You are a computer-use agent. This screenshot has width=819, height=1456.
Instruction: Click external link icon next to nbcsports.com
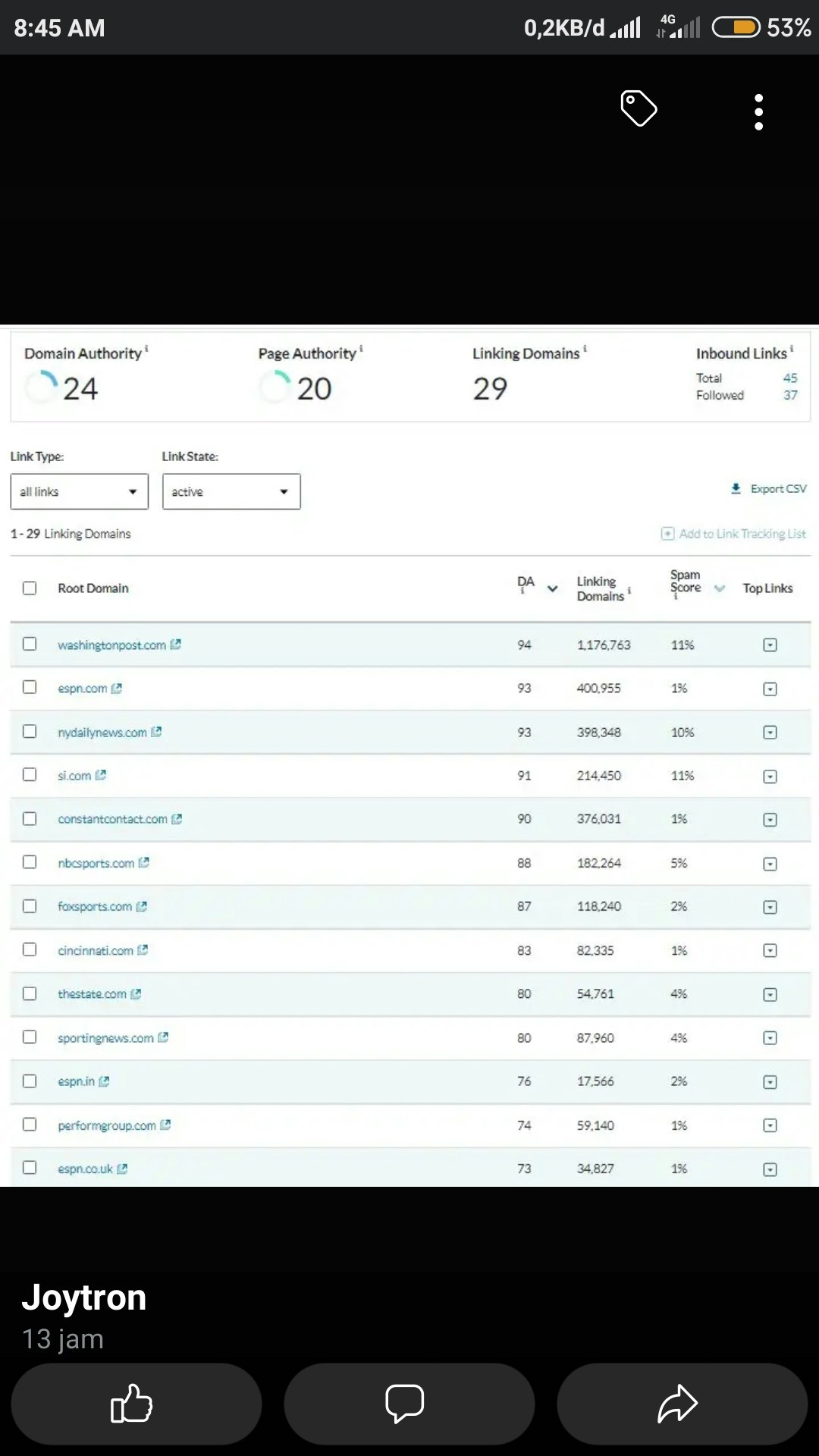click(144, 862)
